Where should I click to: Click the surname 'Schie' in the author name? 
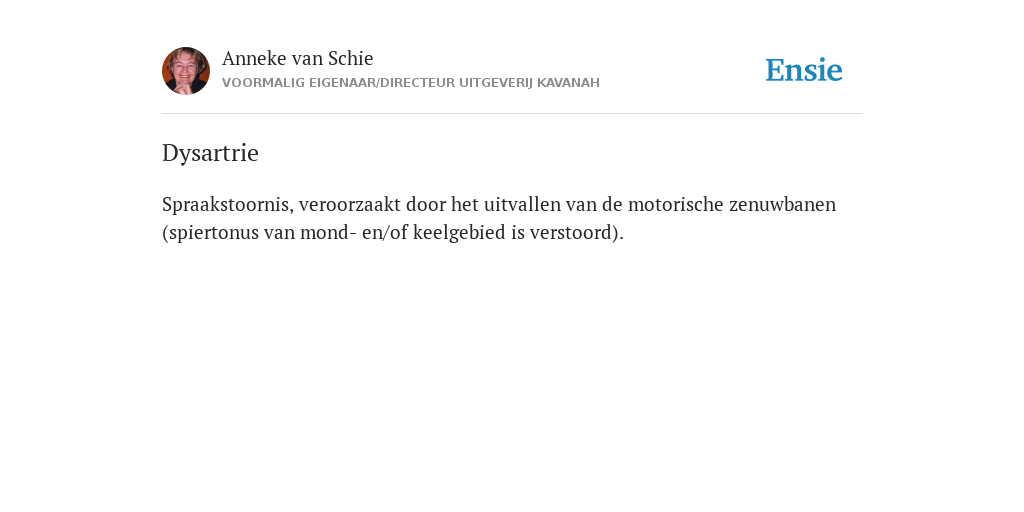pyautogui.click(x=351, y=58)
